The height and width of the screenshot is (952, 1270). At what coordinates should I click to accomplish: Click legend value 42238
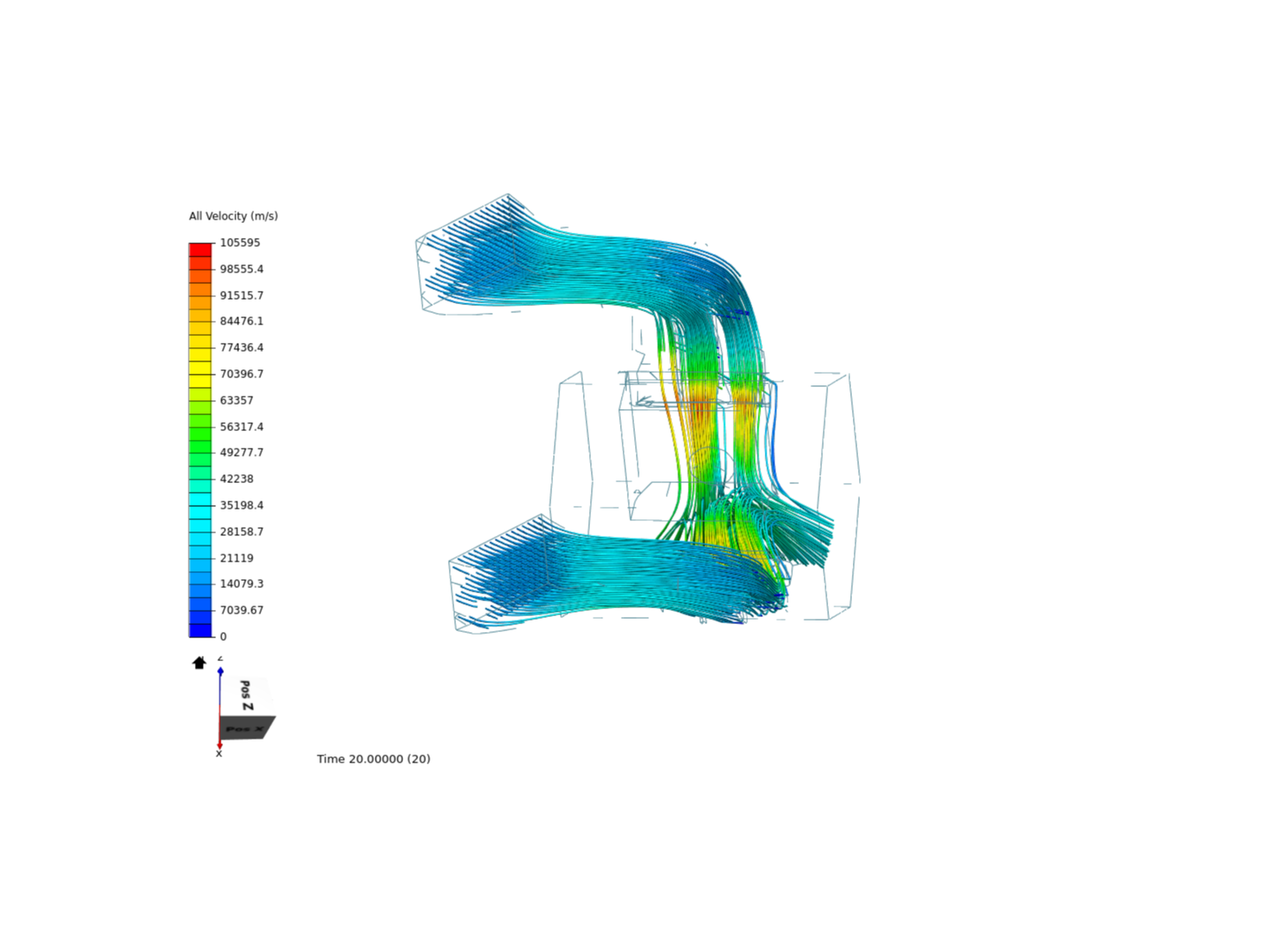pos(236,479)
